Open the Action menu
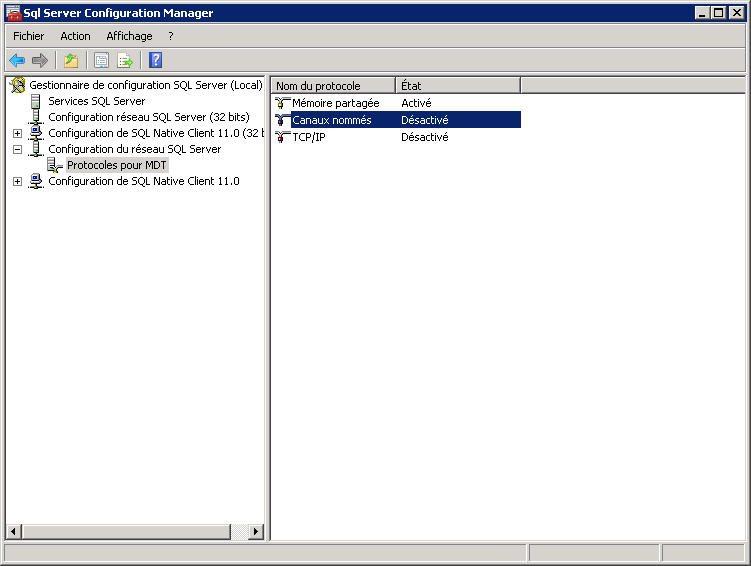Viewport: 751px width, 566px height. (75, 36)
